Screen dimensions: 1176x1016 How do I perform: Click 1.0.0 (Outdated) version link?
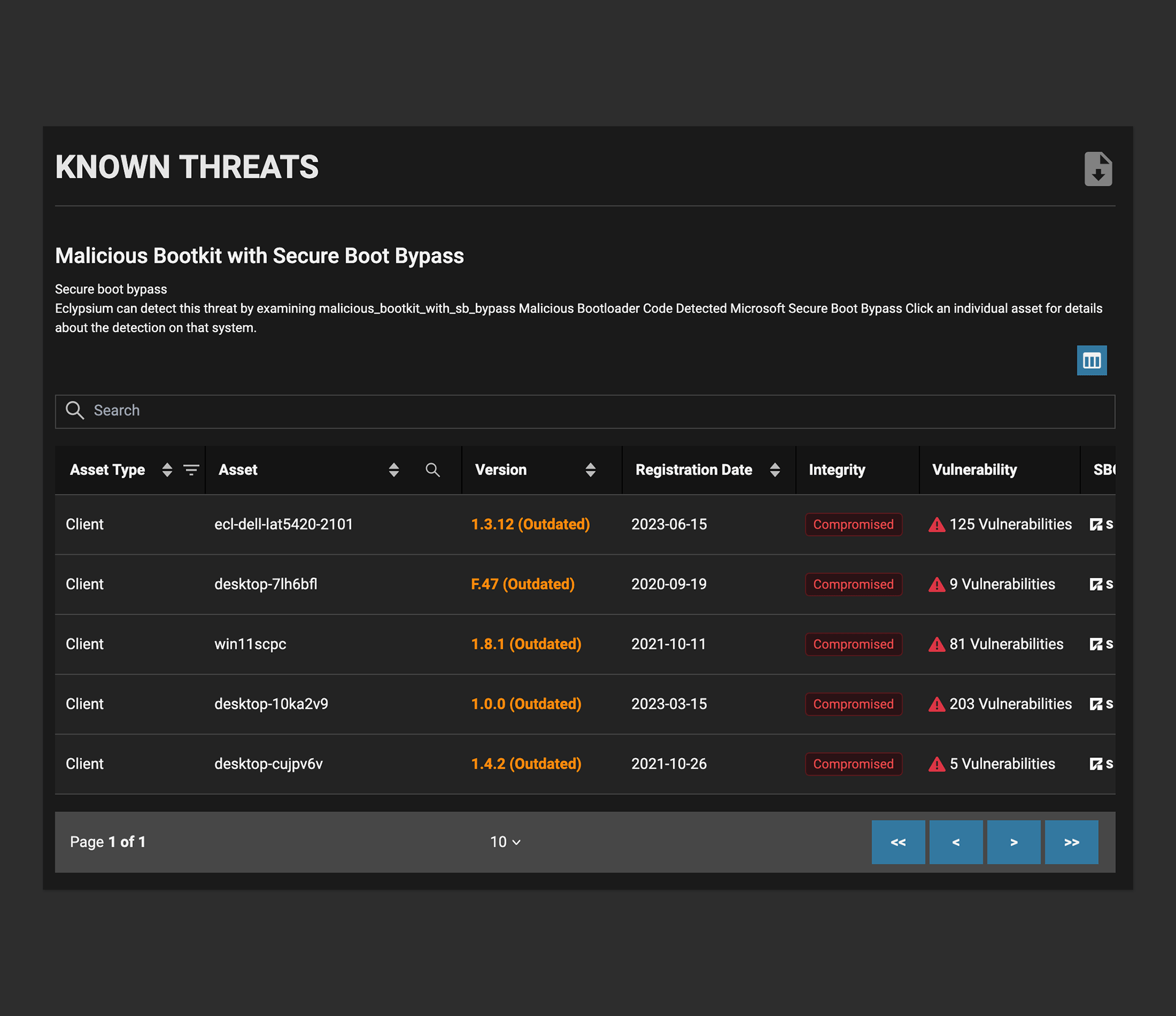tap(526, 704)
